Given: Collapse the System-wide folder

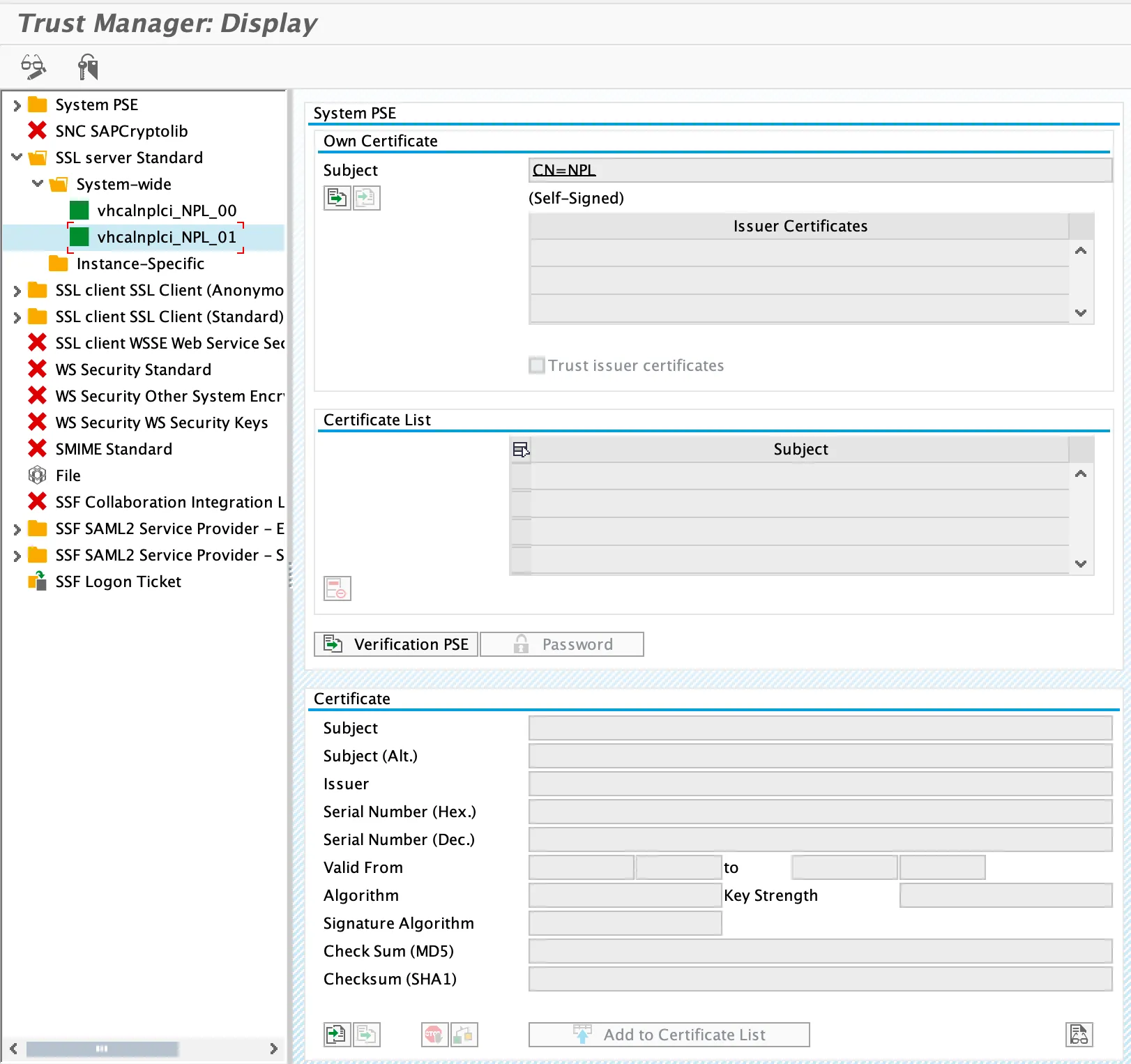Looking at the screenshot, I should pyautogui.click(x=38, y=184).
